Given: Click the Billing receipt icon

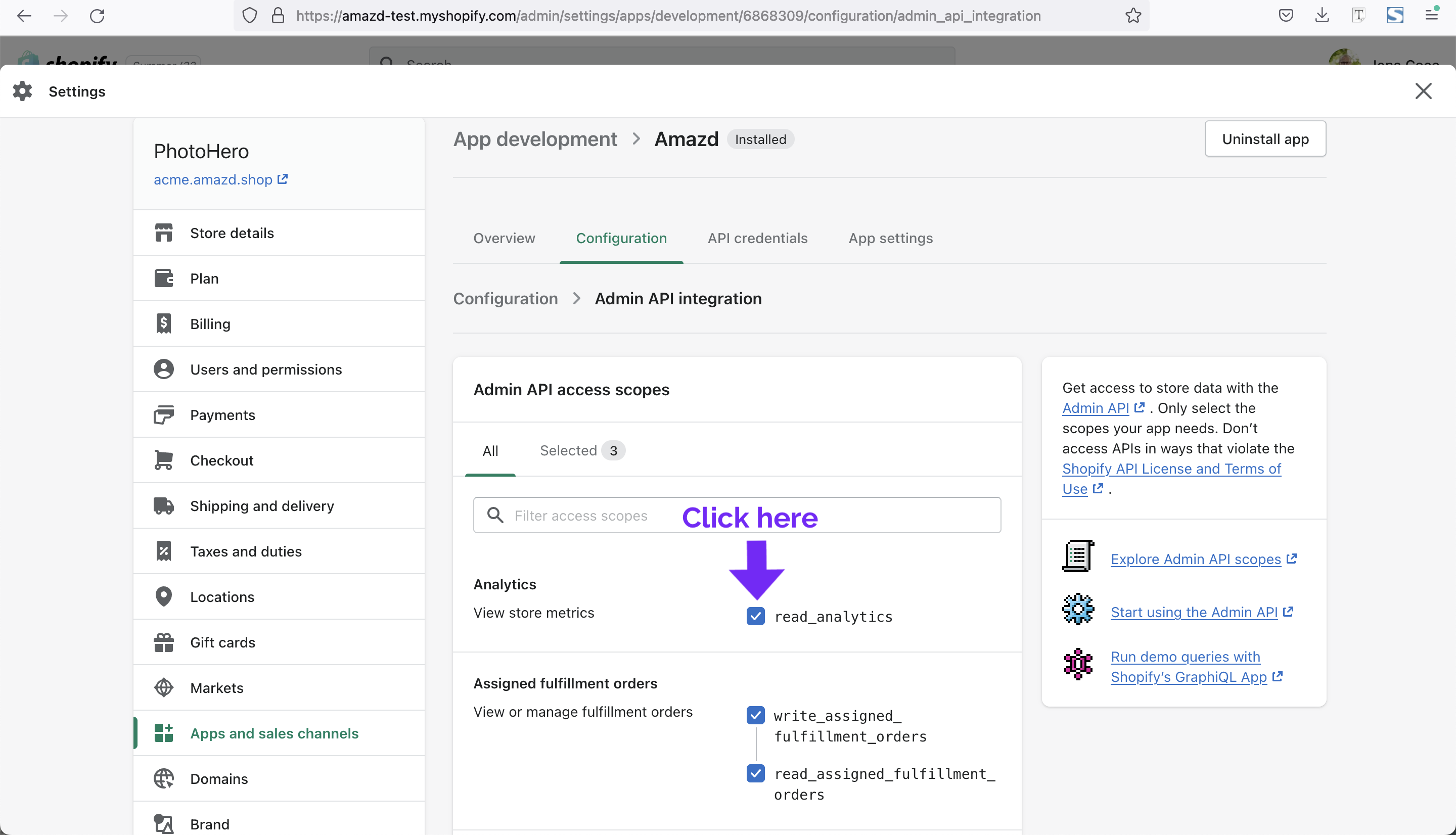Looking at the screenshot, I should tap(163, 323).
